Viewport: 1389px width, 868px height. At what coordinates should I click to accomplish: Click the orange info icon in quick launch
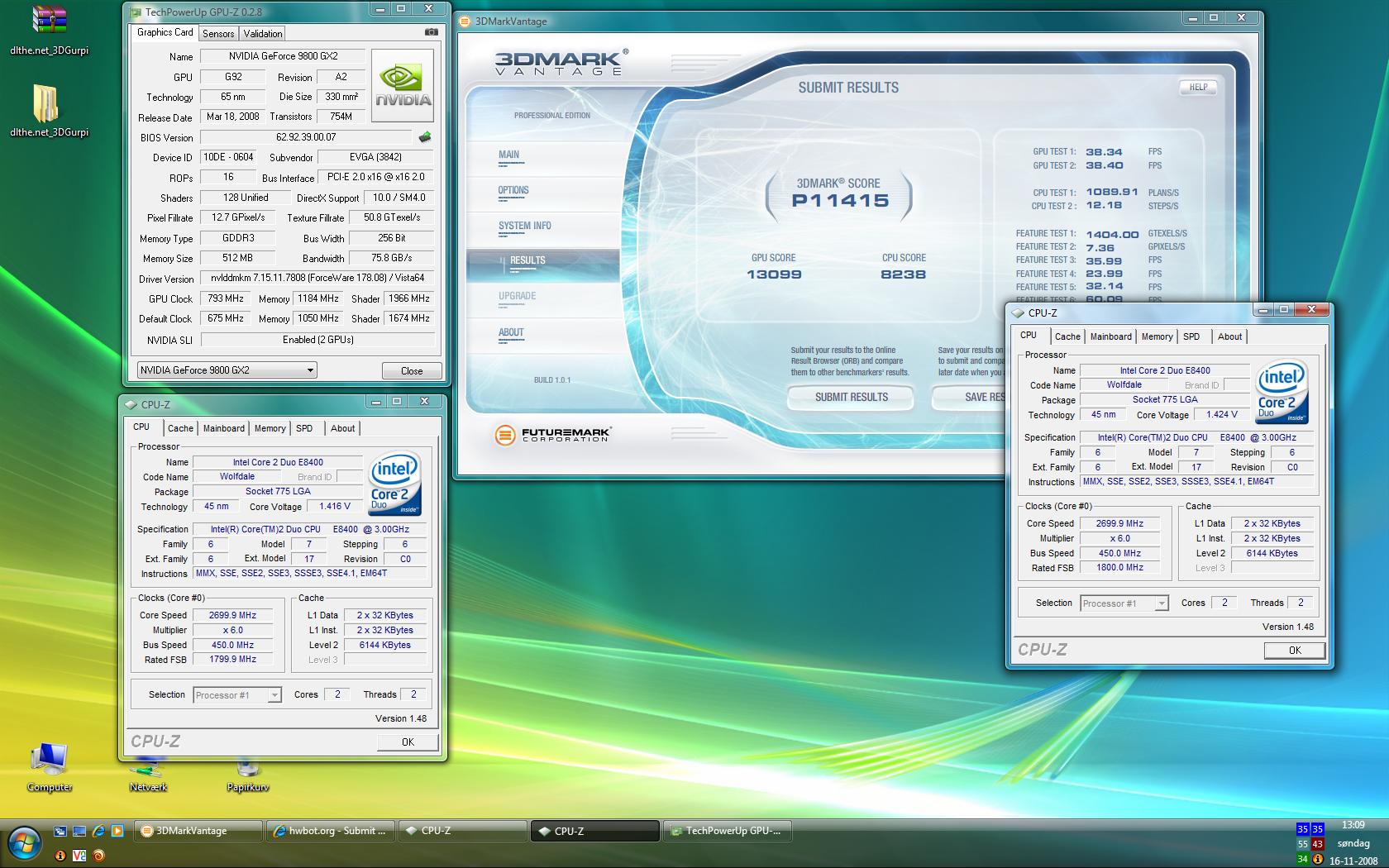[x=60, y=856]
